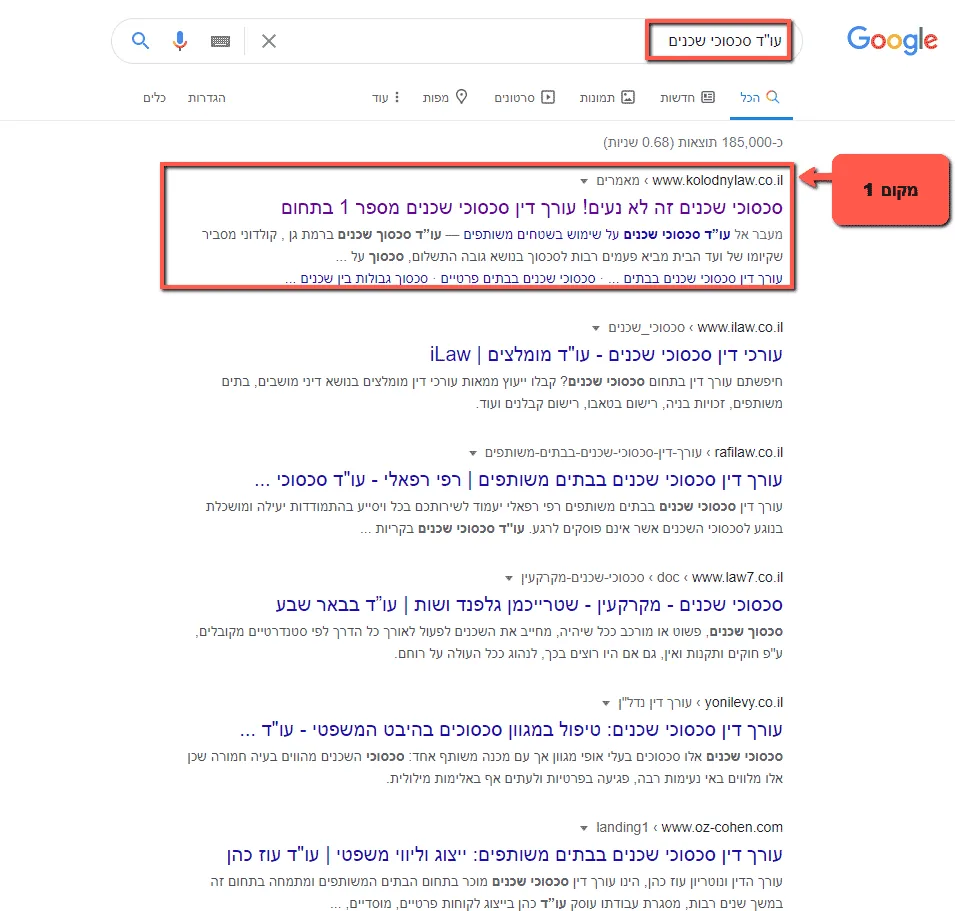Click the play icon beside סרטונים
This screenshot has width=955, height=911.
click(x=548, y=97)
